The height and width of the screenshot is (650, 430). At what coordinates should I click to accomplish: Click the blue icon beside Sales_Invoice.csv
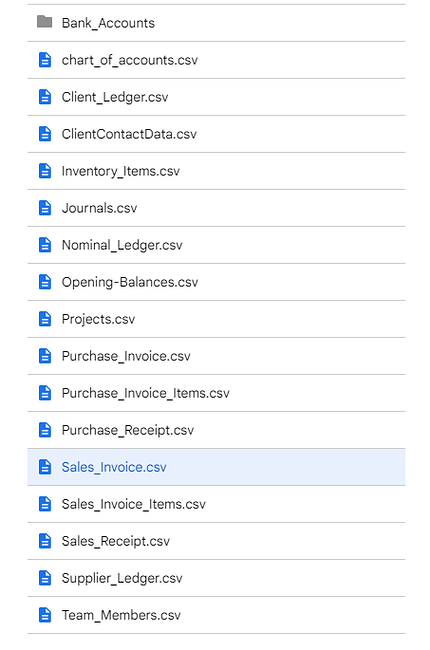pyautogui.click(x=45, y=467)
